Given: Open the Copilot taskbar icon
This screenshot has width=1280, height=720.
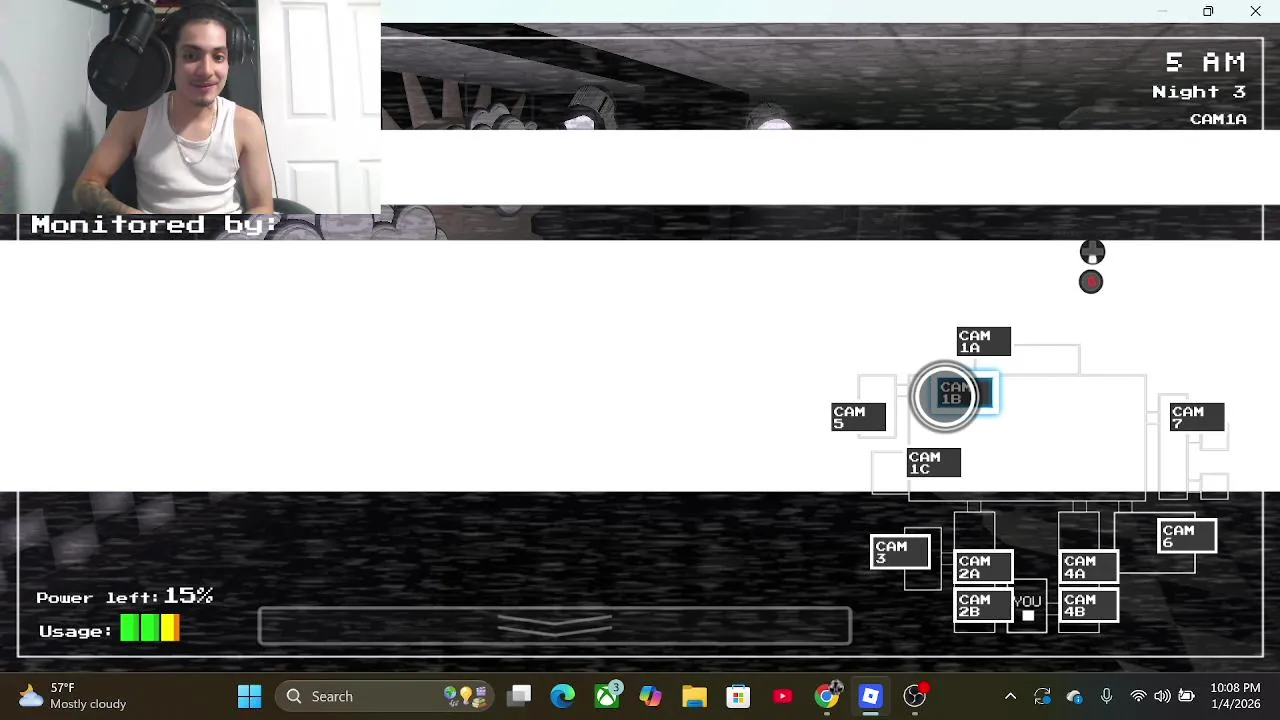Looking at the screenshot, I should (651, 696).
